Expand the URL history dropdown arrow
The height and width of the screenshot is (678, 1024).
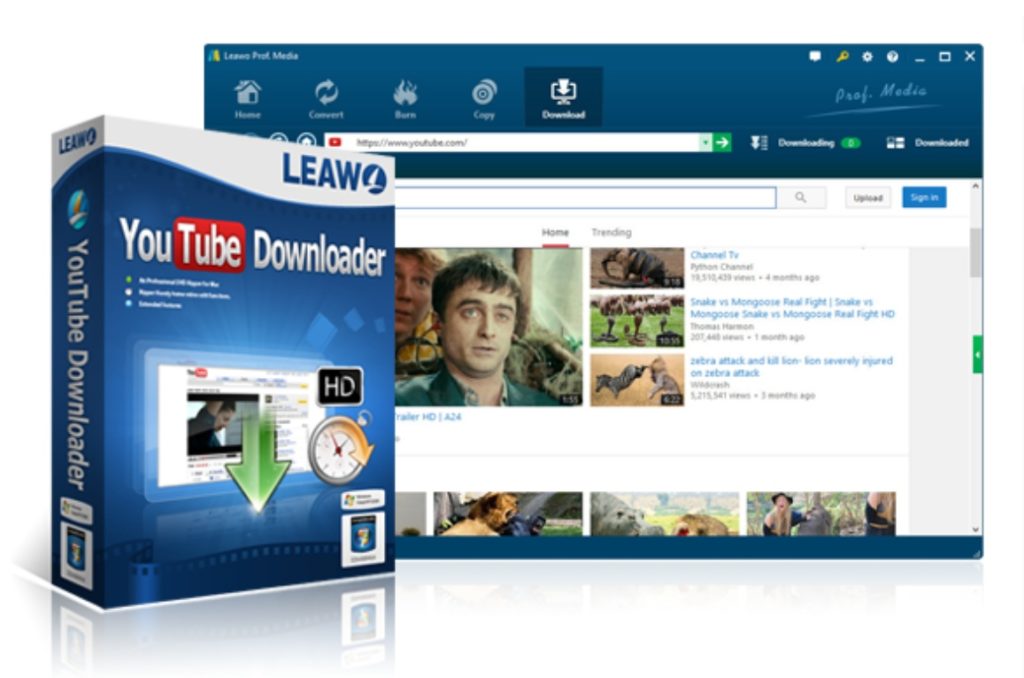click(x=705, y=142)
